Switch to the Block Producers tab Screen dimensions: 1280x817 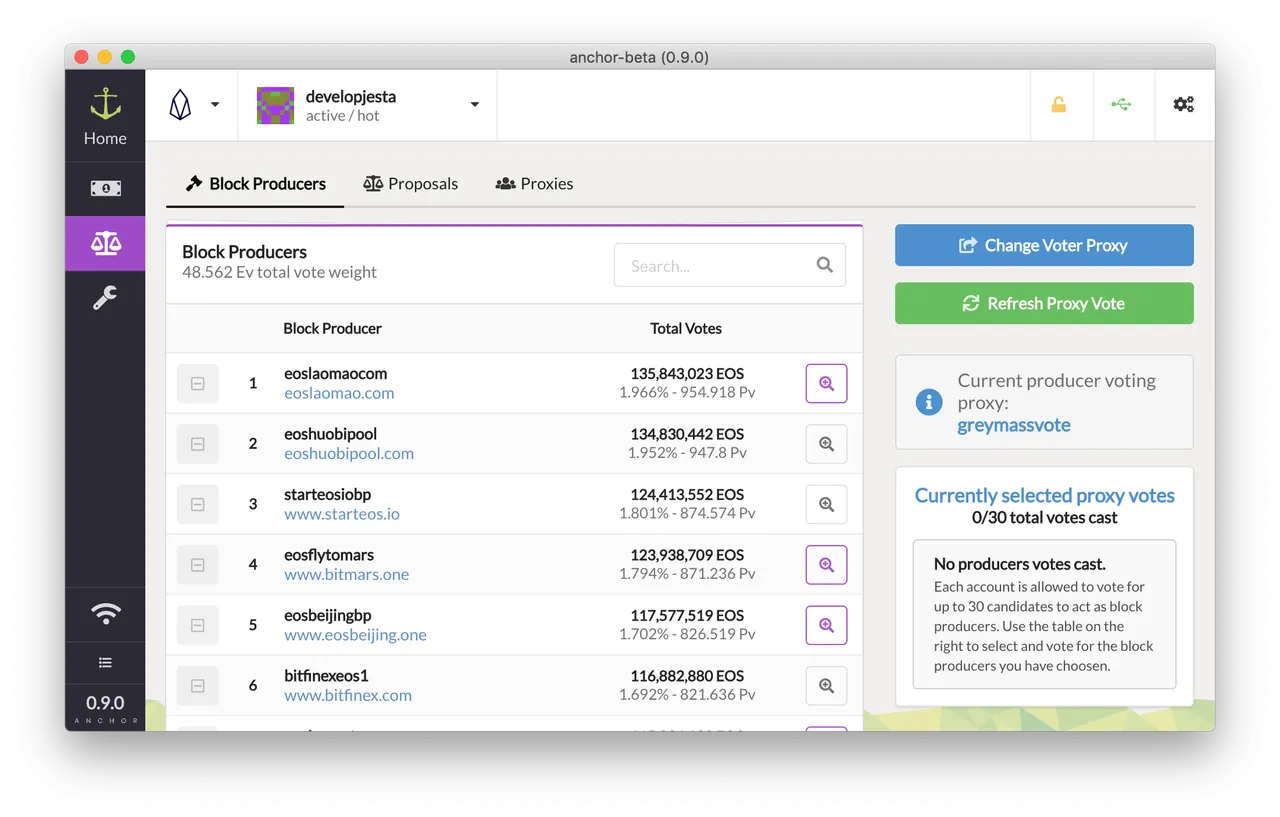pyautogui.click(x=255, y=184)
